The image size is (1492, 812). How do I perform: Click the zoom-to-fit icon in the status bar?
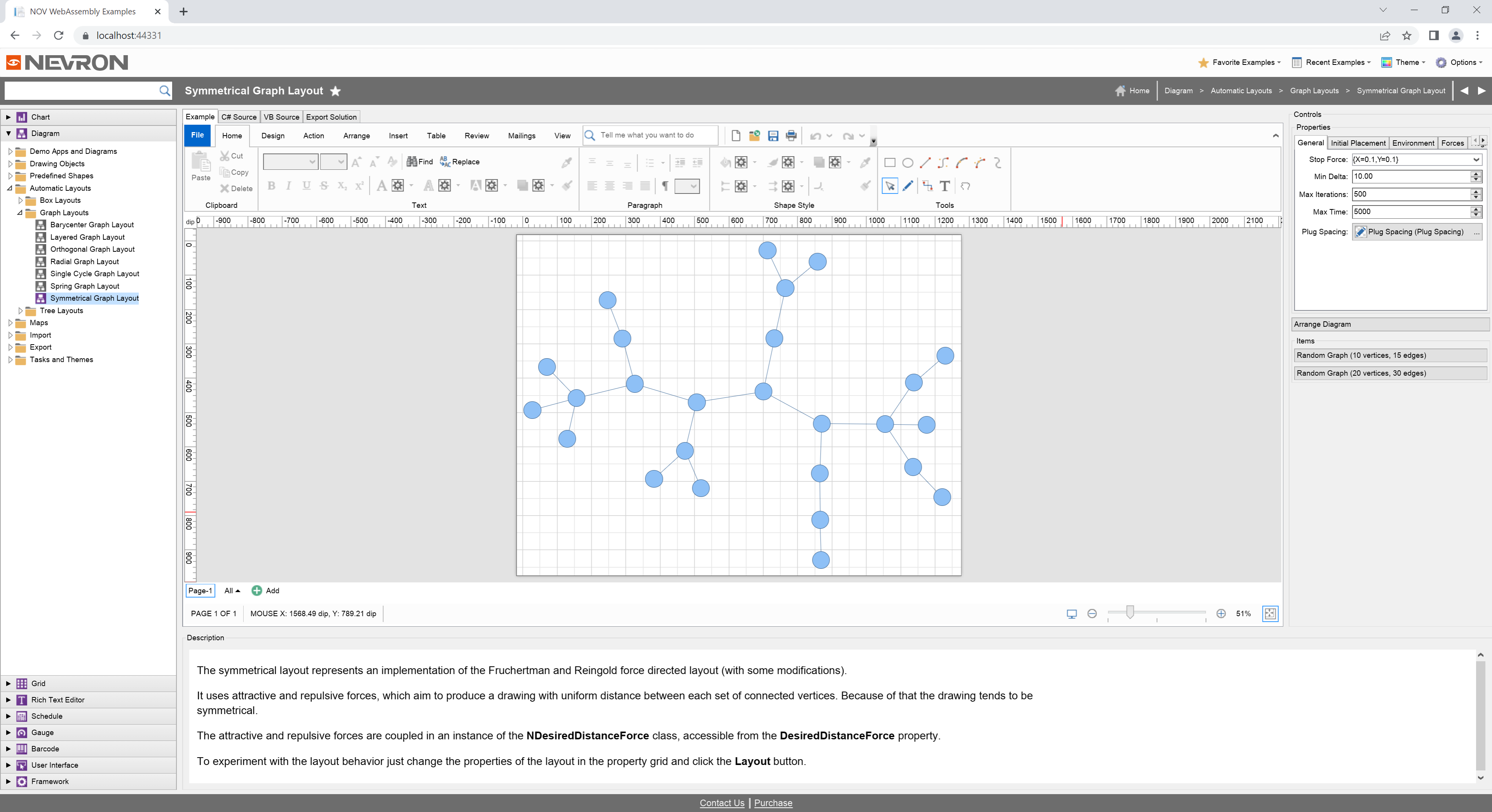[1270, 613]
